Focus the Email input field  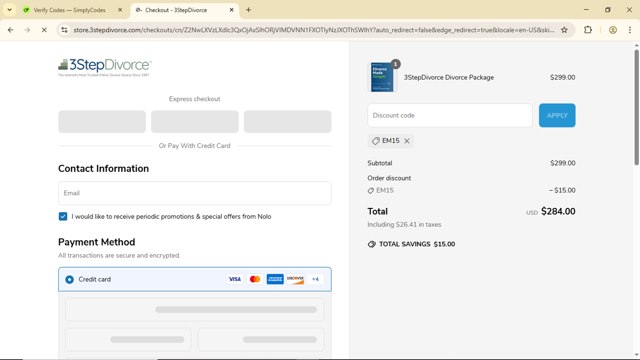195,193
